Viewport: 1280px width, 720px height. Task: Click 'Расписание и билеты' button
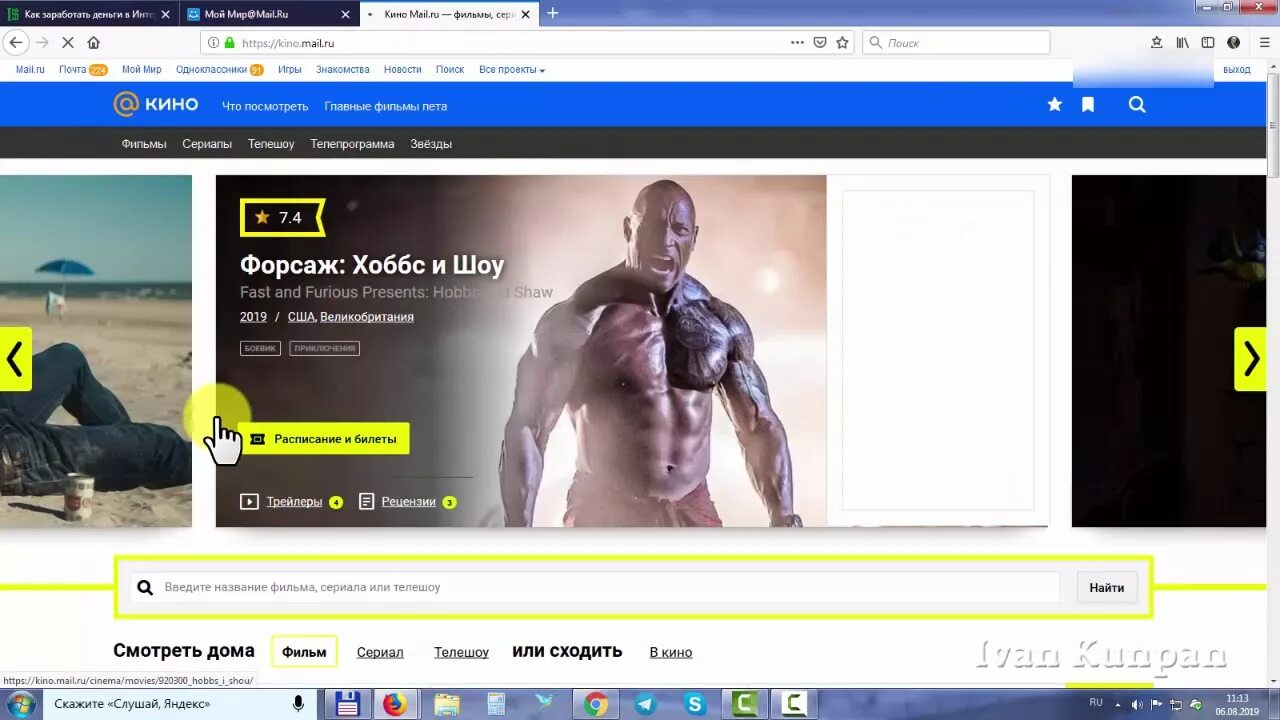pyautogui.click(x=324, y=439)
